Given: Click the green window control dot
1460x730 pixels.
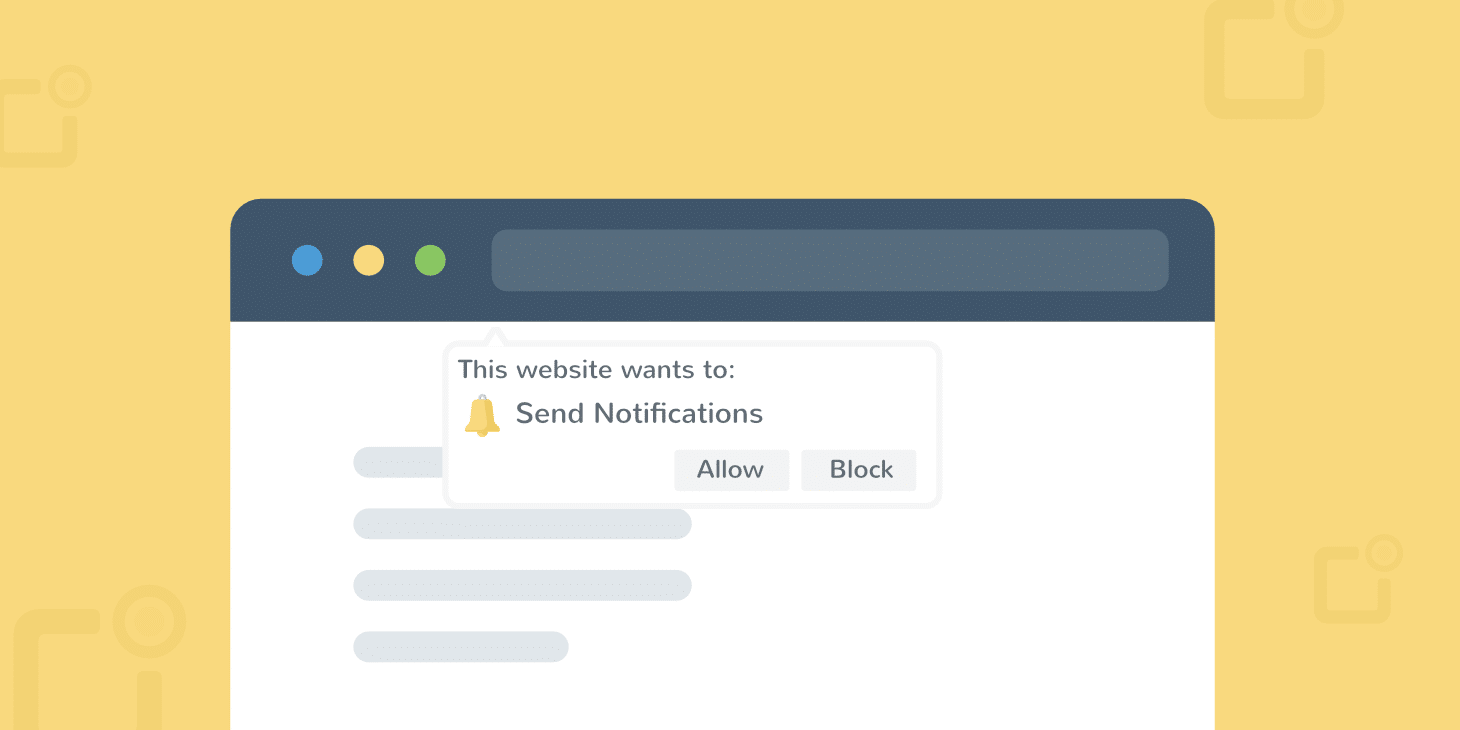Looking at the screenshot, I should coord(430,261).
